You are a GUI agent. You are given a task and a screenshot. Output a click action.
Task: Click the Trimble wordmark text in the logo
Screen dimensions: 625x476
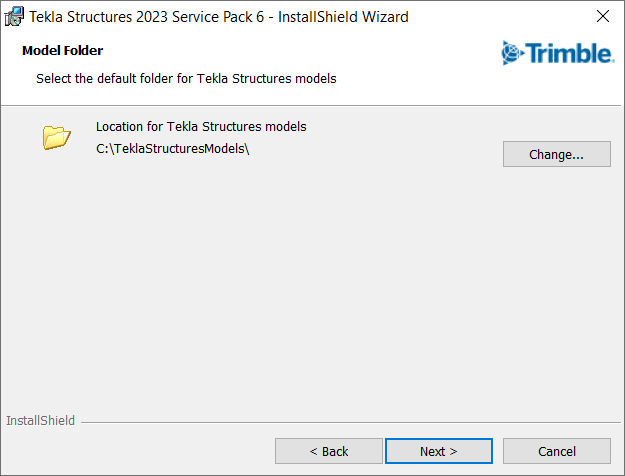569,52
